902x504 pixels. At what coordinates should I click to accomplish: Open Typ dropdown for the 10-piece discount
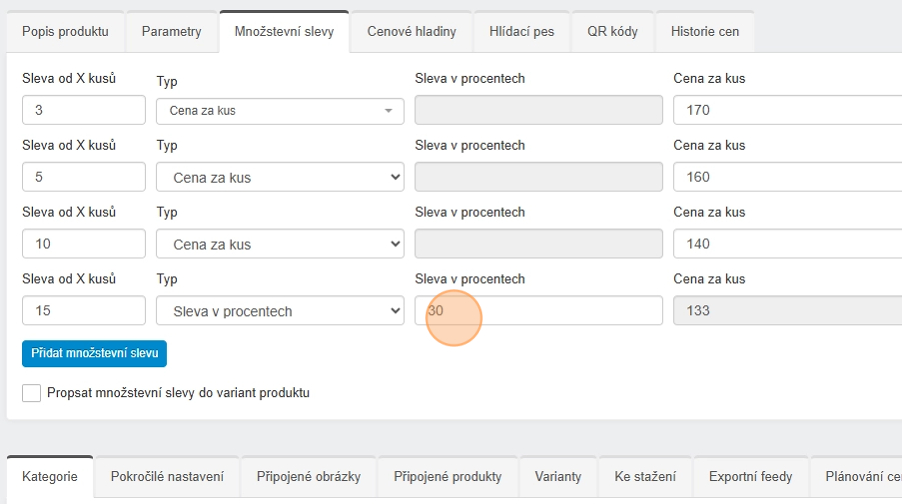point(280,245)
